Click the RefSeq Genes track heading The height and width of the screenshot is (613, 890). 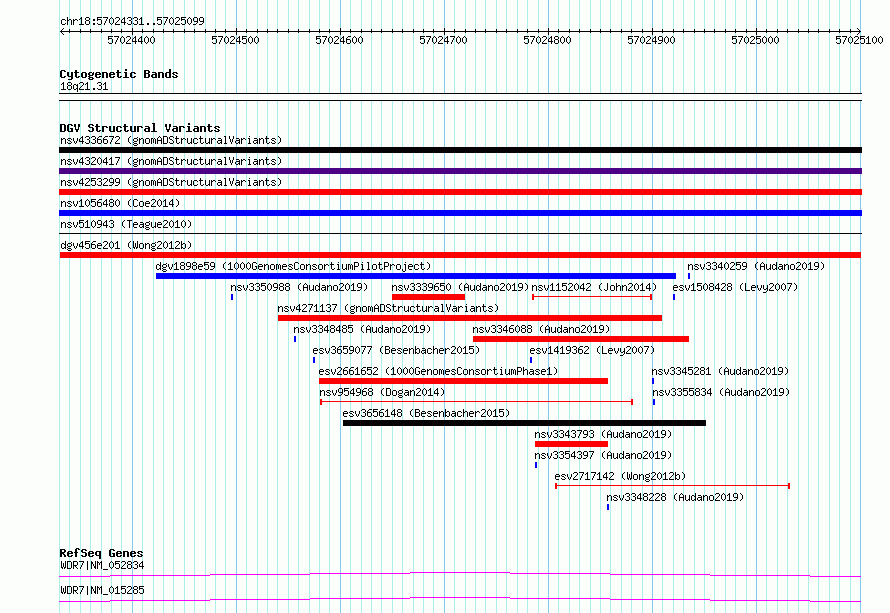pyautogui.click(x=101, y=553)
